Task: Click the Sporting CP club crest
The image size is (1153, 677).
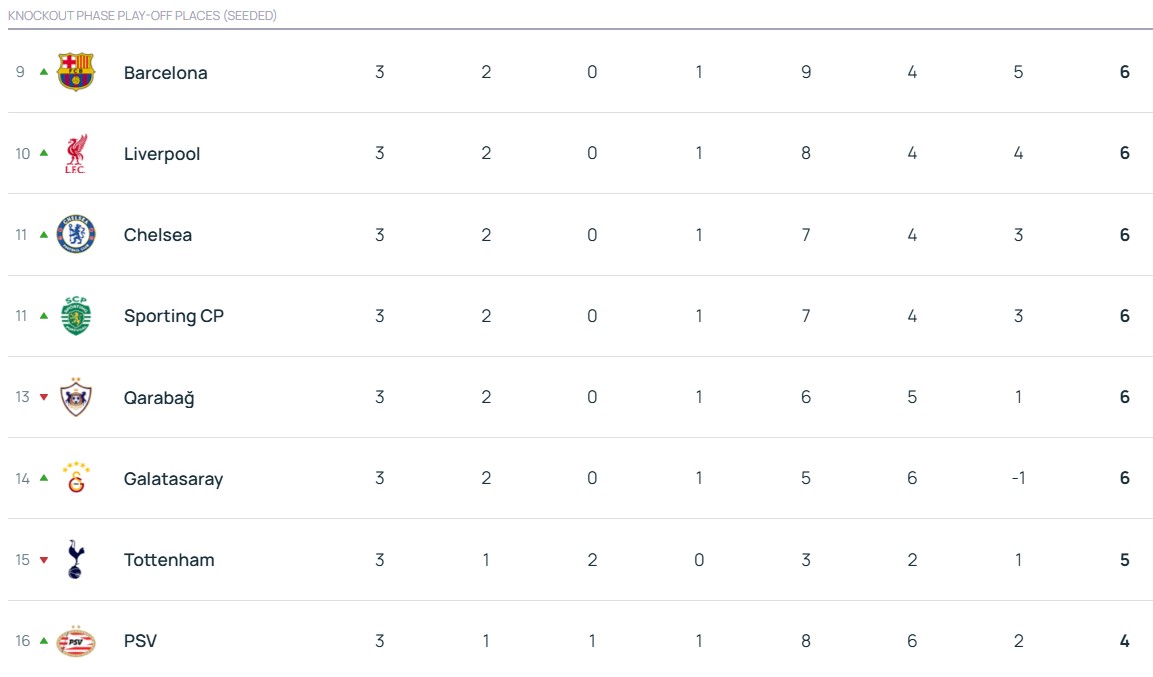Action: coord(76,316)
